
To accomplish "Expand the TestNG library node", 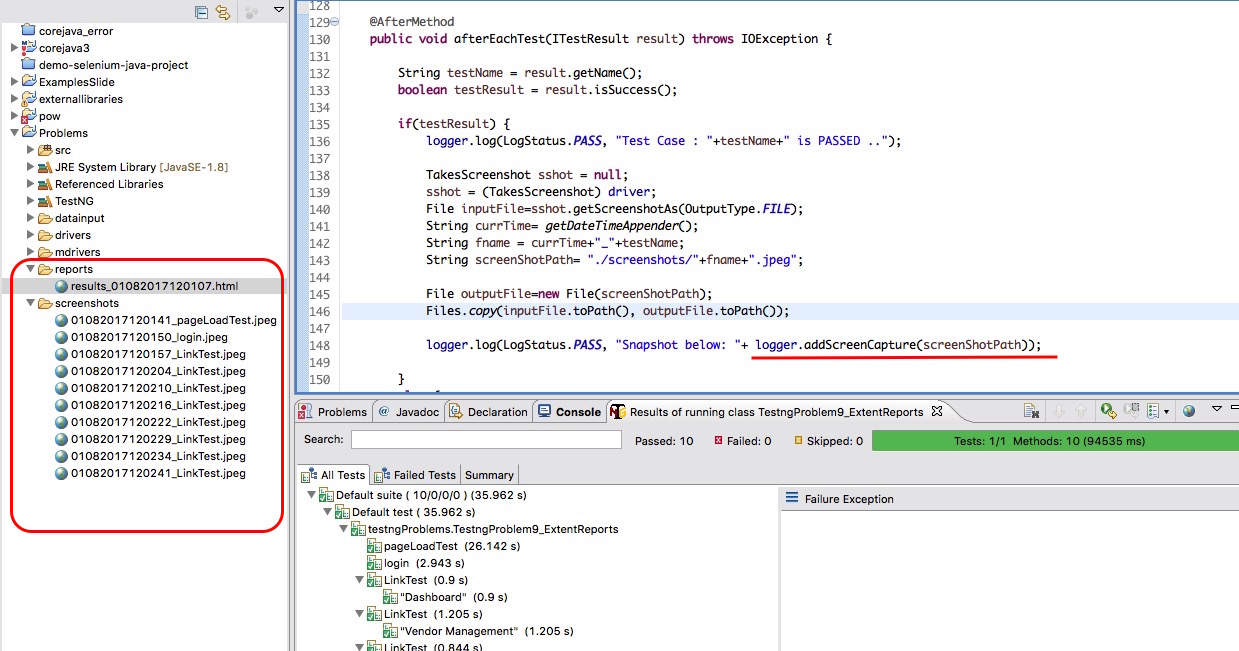I will [30, 201].
